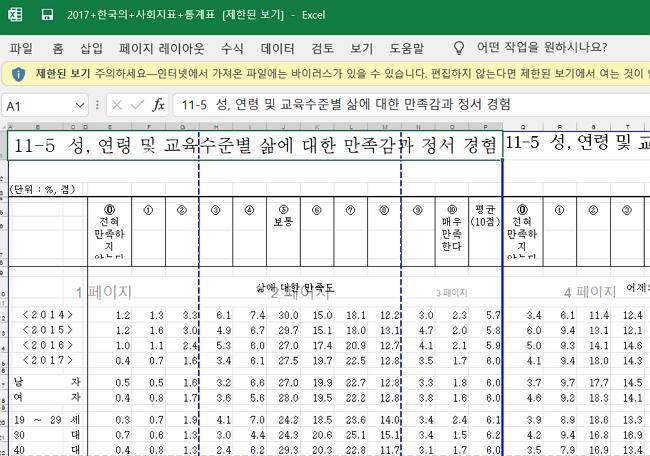Click the lightbulb Tell Me icon
The height and width of the screenshot is (456, 650).
459,47
